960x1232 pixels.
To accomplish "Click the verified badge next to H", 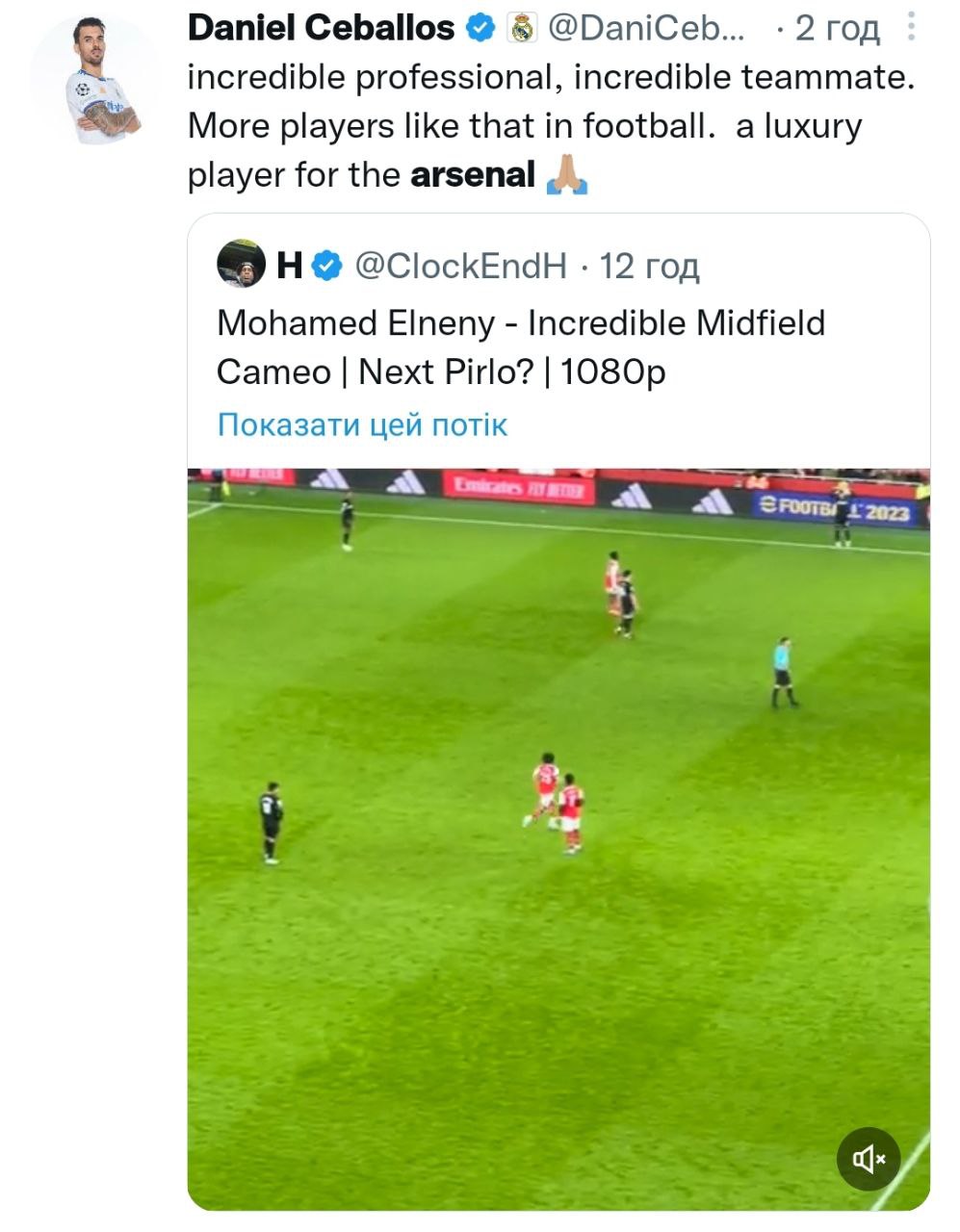I will pos(327,265).
